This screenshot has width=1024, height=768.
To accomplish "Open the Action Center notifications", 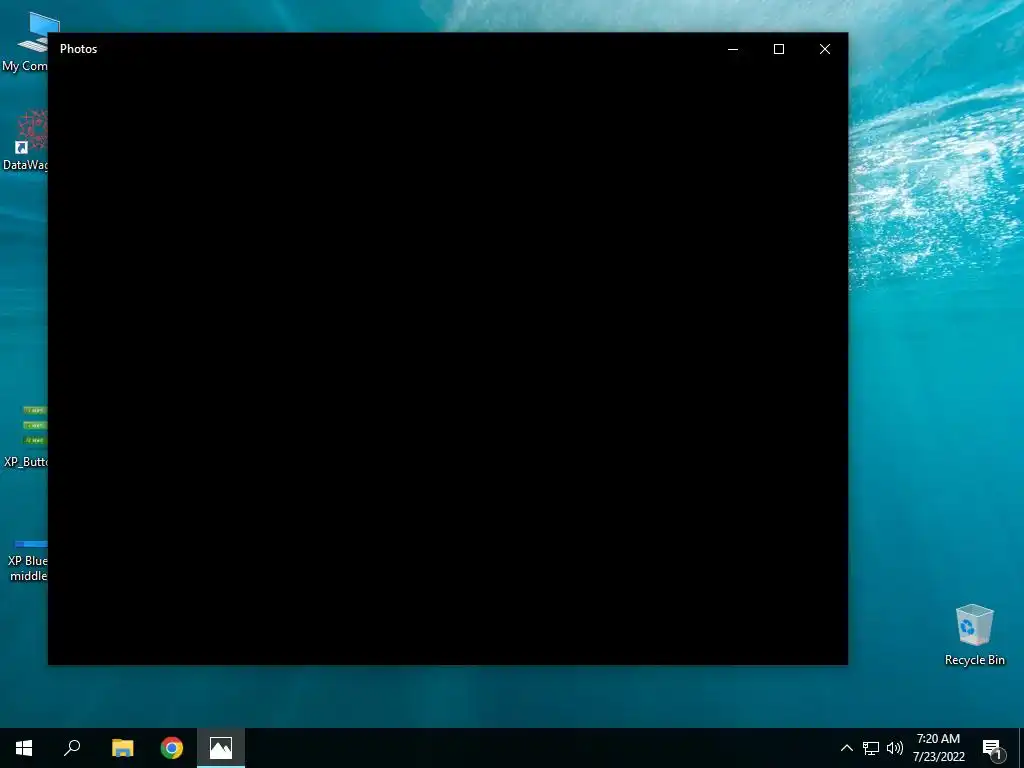I will click(x=992, y=748).
